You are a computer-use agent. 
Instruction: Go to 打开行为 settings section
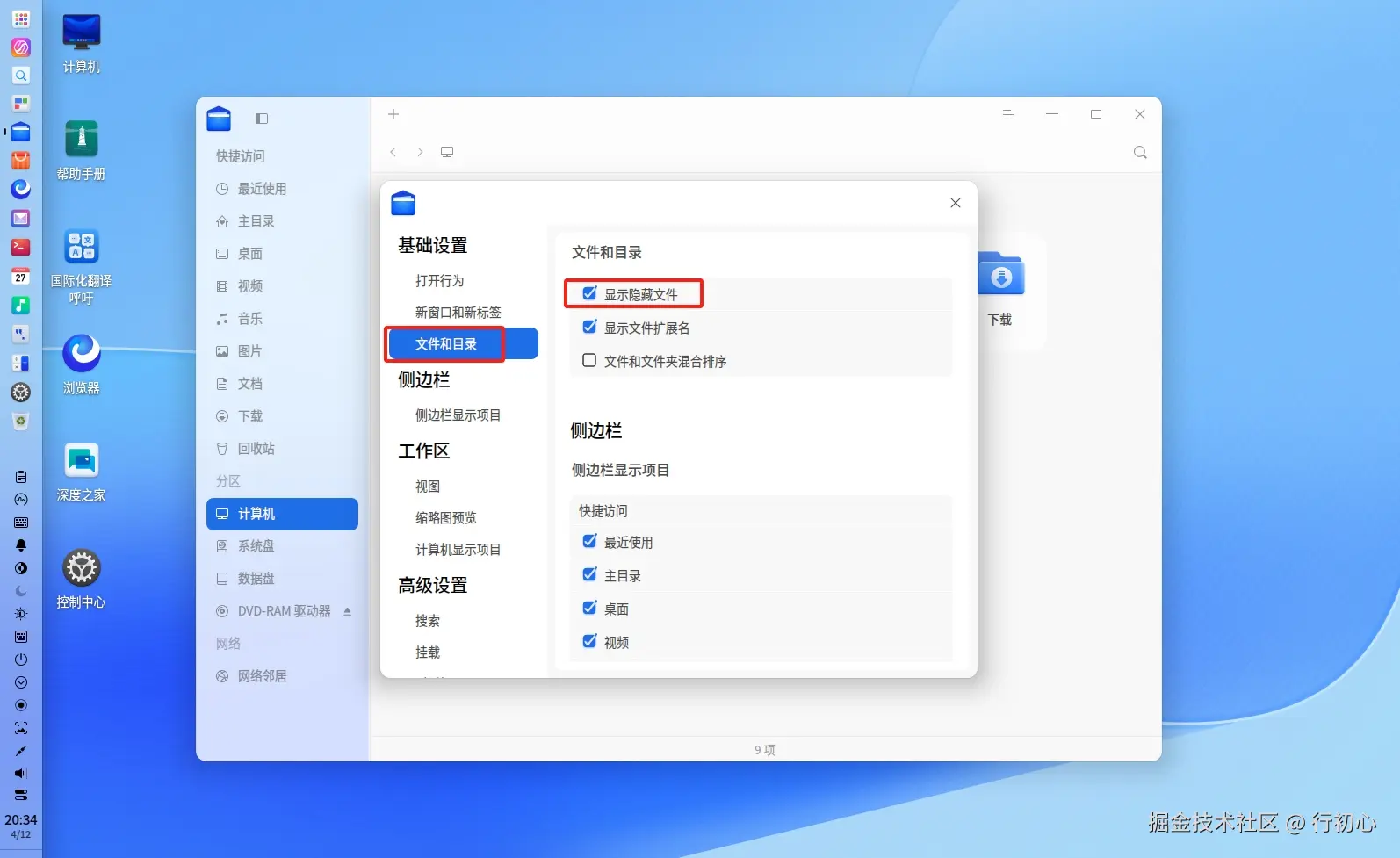(440, 281)
